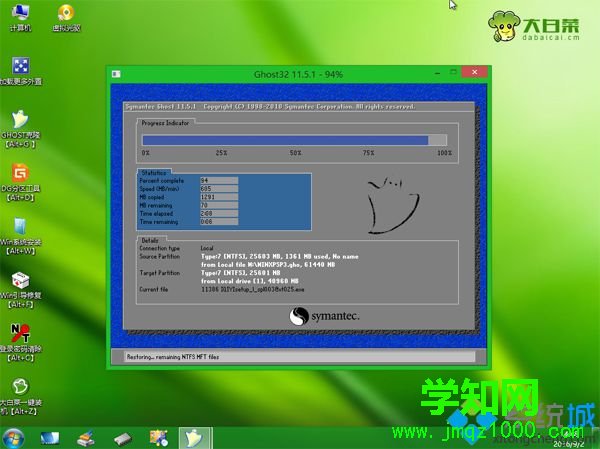This screenshot has height=449, width=600.
Task: Click the Ghost32 window system menu icon
Action: [x=116, y=74]
